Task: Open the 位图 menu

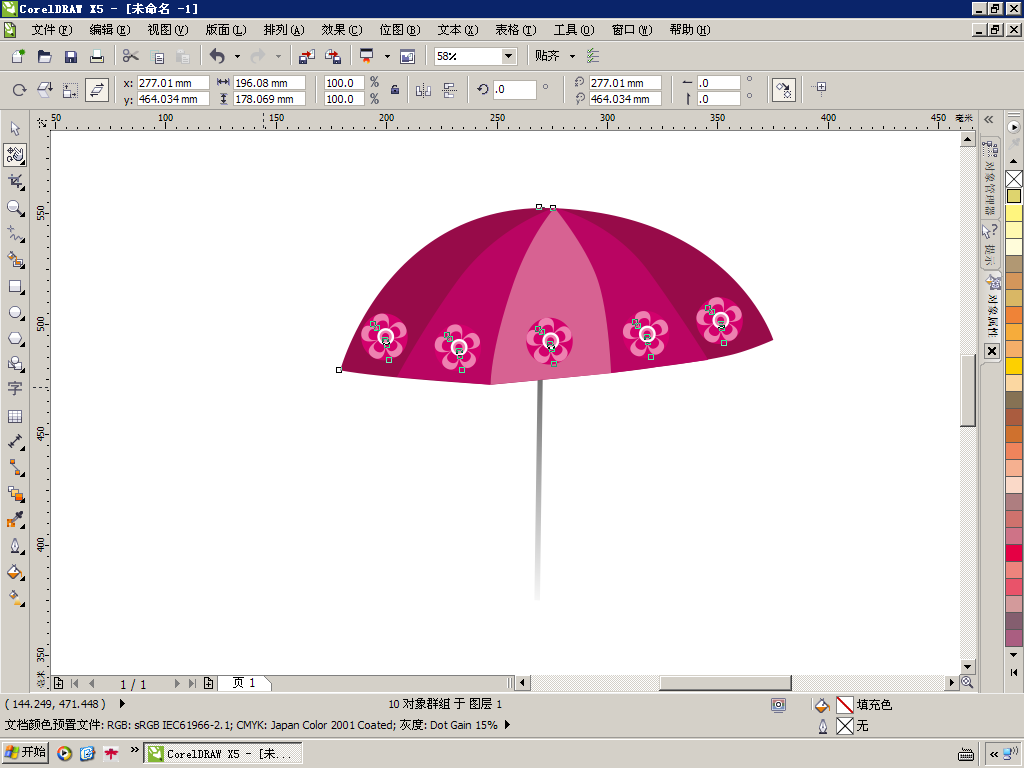Action: pos(400,30)
